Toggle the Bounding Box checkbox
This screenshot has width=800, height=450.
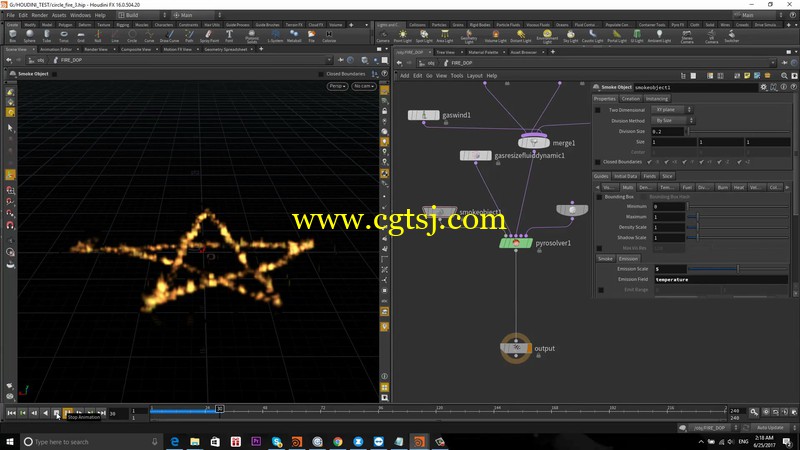click(x=599, y=196)
